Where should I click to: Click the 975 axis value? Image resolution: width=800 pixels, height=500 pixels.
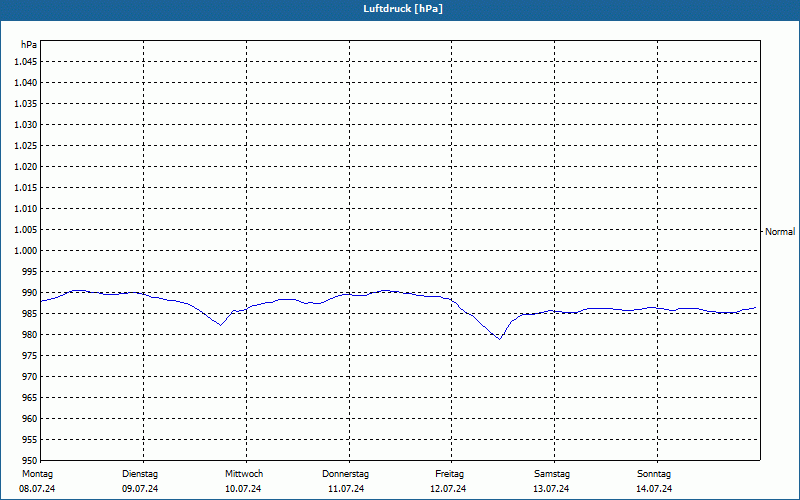click(30, 356)
